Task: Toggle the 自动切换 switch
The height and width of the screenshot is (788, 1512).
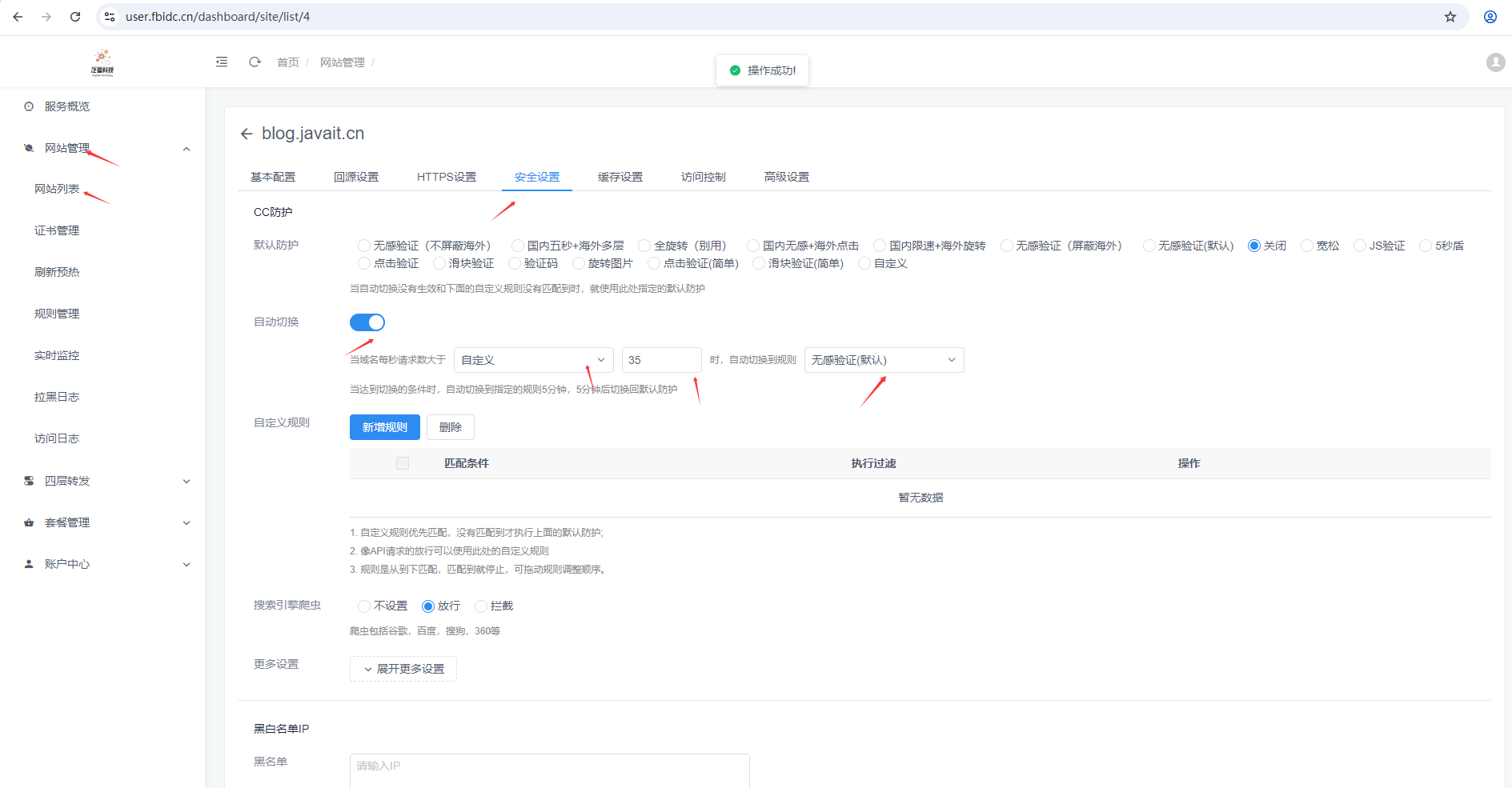Action: (x=367, y=322)
